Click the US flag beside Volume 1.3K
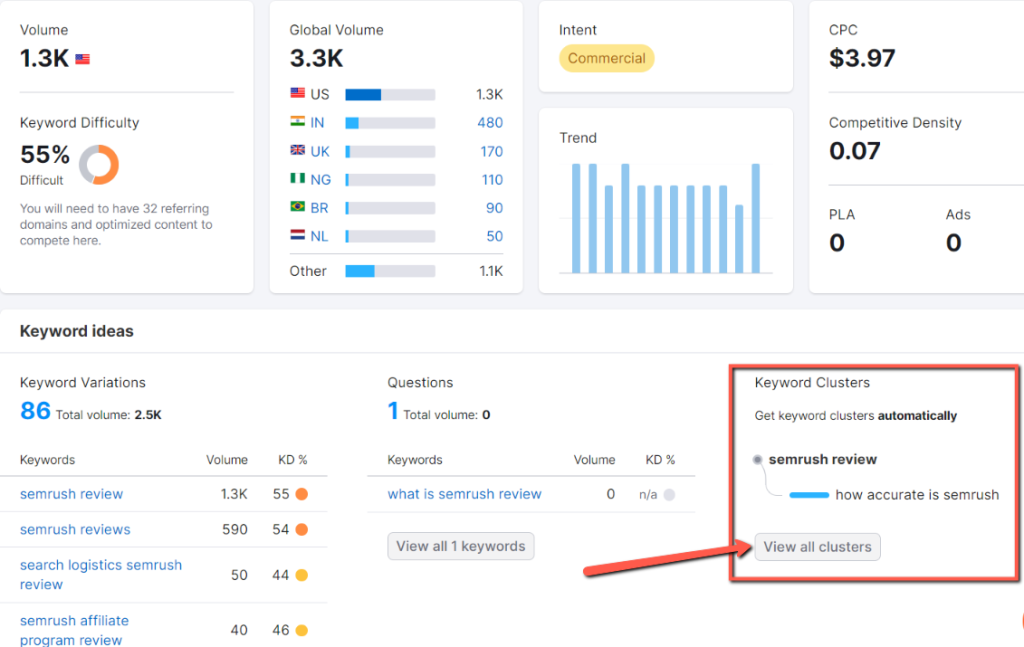Viewport: 1024px width, 647px height. (82, 58)
